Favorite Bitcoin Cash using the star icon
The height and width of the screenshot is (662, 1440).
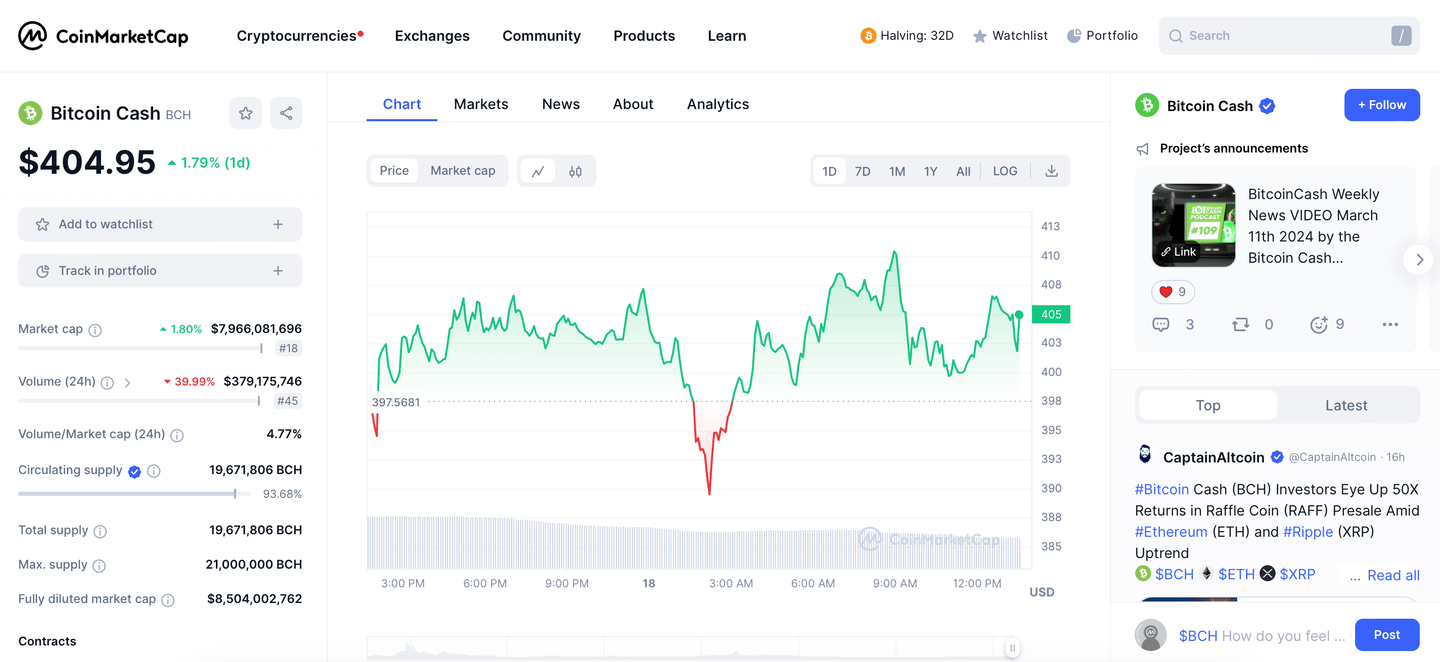tap(245, 112)
